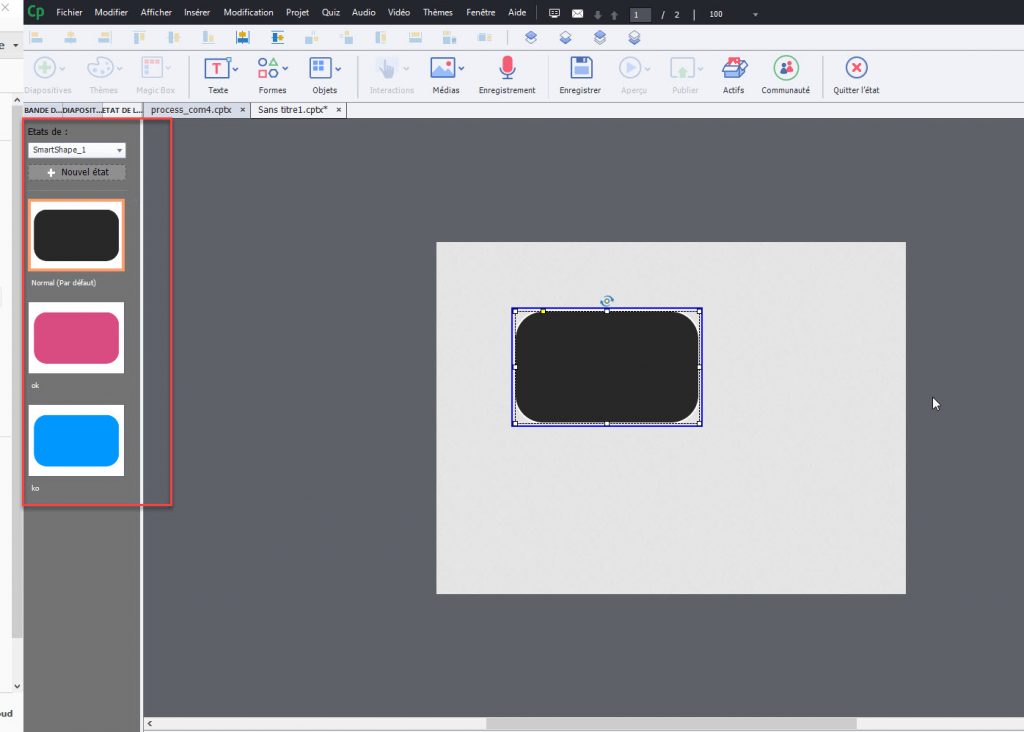
Task: Open the Texte tool
Action: [x=217, y=76]
